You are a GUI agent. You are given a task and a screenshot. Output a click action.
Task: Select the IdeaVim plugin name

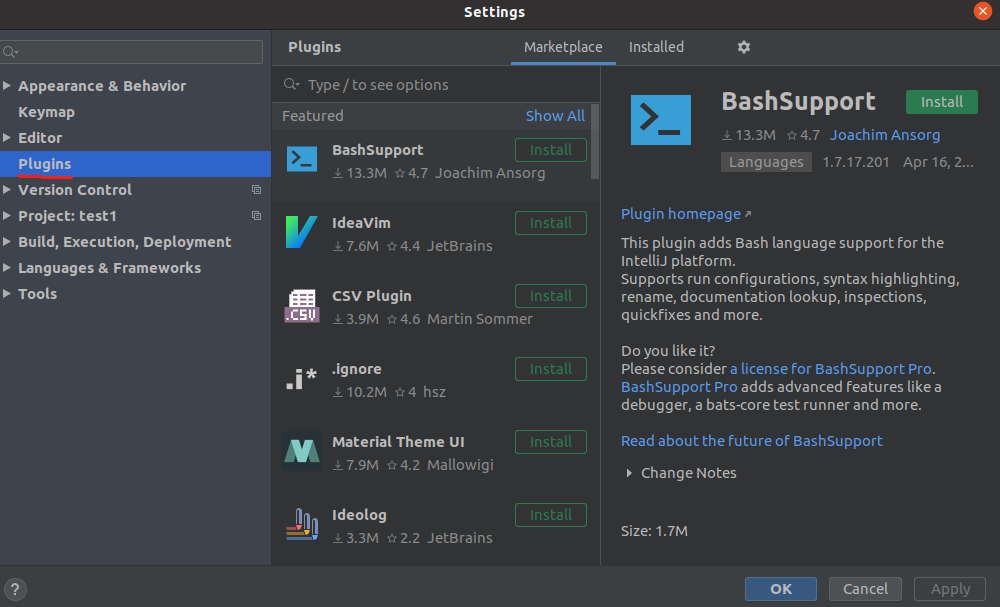pyautogui.click(x=361, y=223)
